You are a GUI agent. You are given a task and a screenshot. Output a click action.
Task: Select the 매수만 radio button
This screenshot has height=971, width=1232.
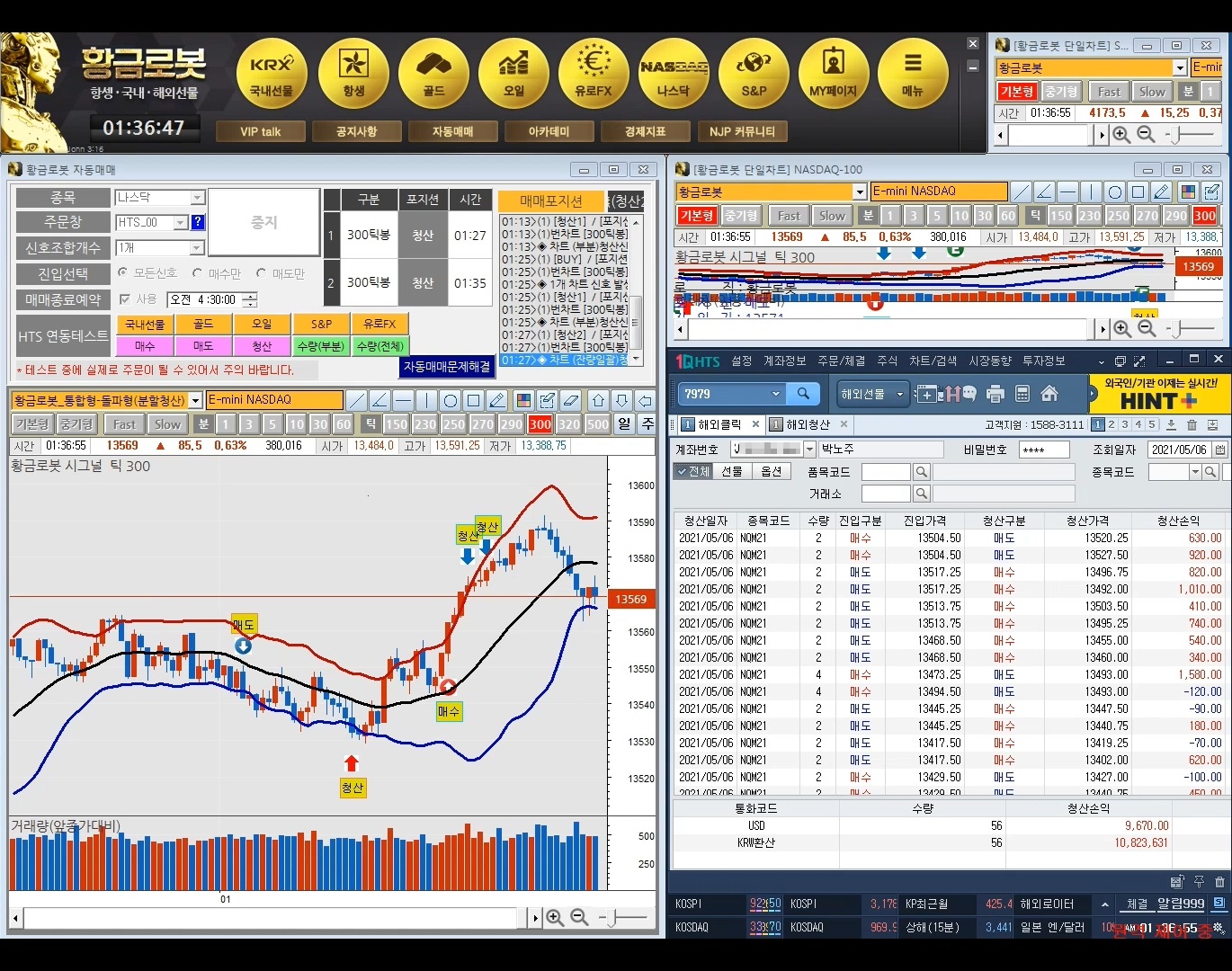point(197,272)
